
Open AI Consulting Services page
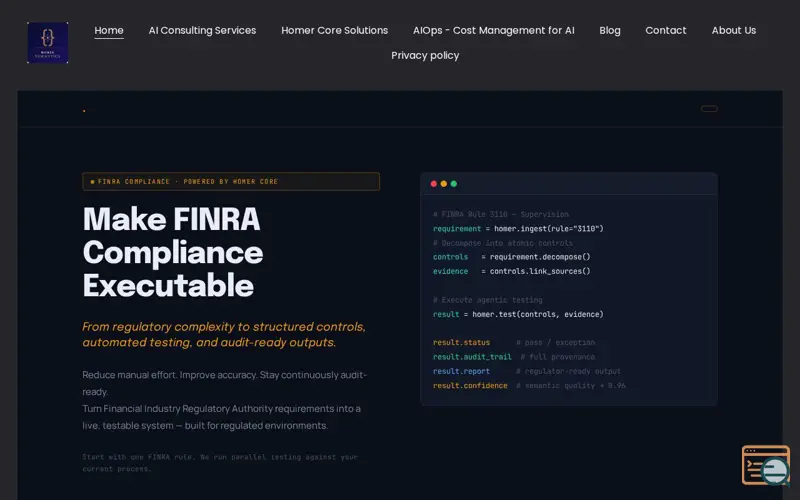pos(202,30)
